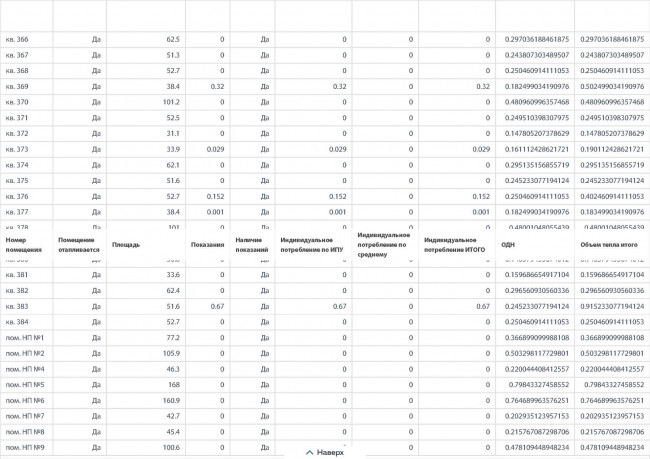The height and width of the screenshot is (459, 650).
Task: Click the 0.67 value in Показания column
Action: click(x=217, y=306)
